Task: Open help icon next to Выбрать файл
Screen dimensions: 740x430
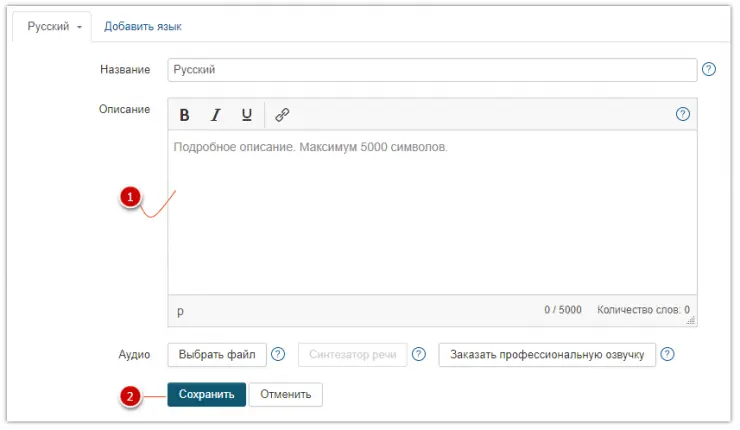Action: [x=278, y=354]
